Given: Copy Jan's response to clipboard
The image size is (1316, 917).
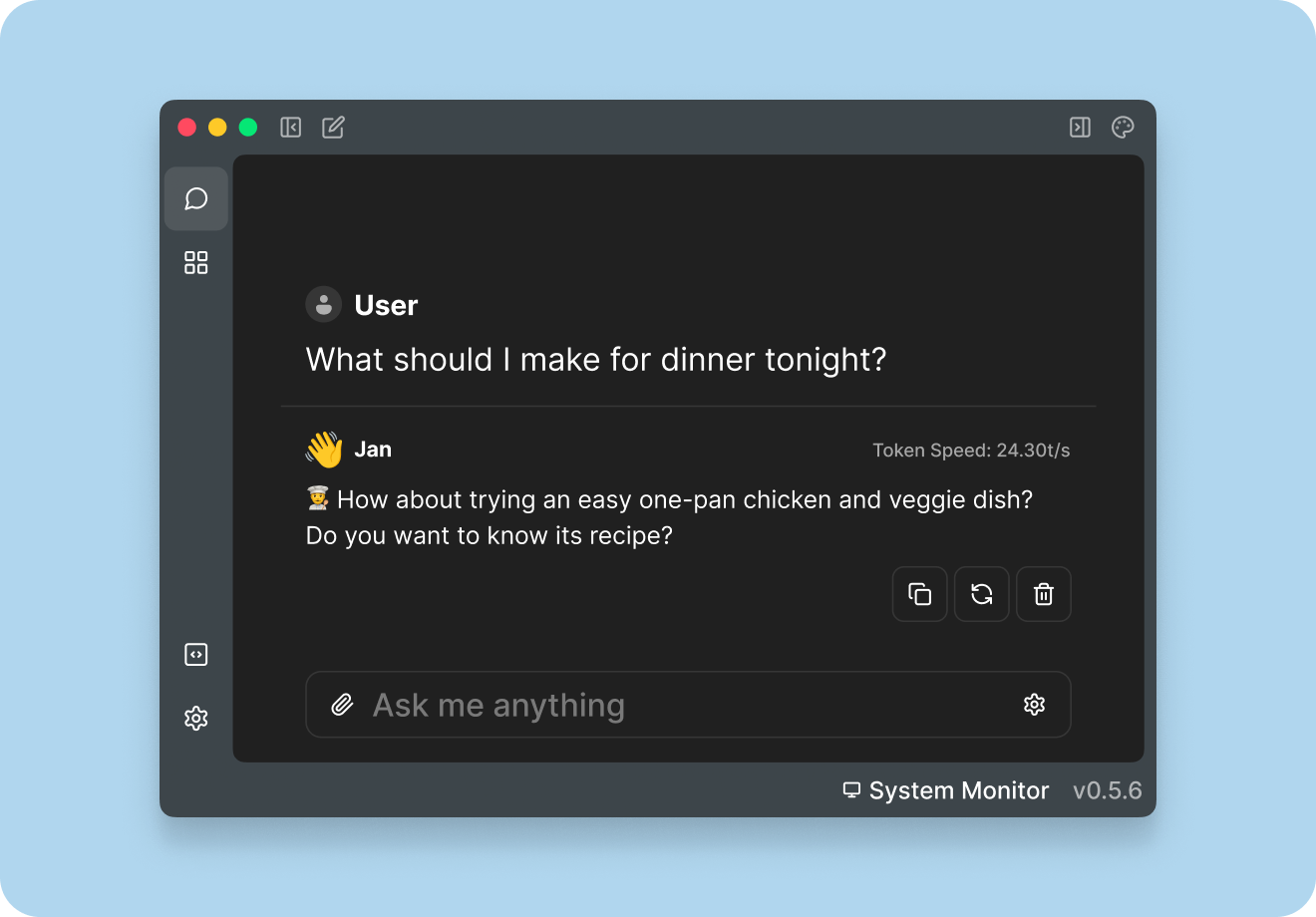Looking at the screenshot, I should [x=920, y=594].
